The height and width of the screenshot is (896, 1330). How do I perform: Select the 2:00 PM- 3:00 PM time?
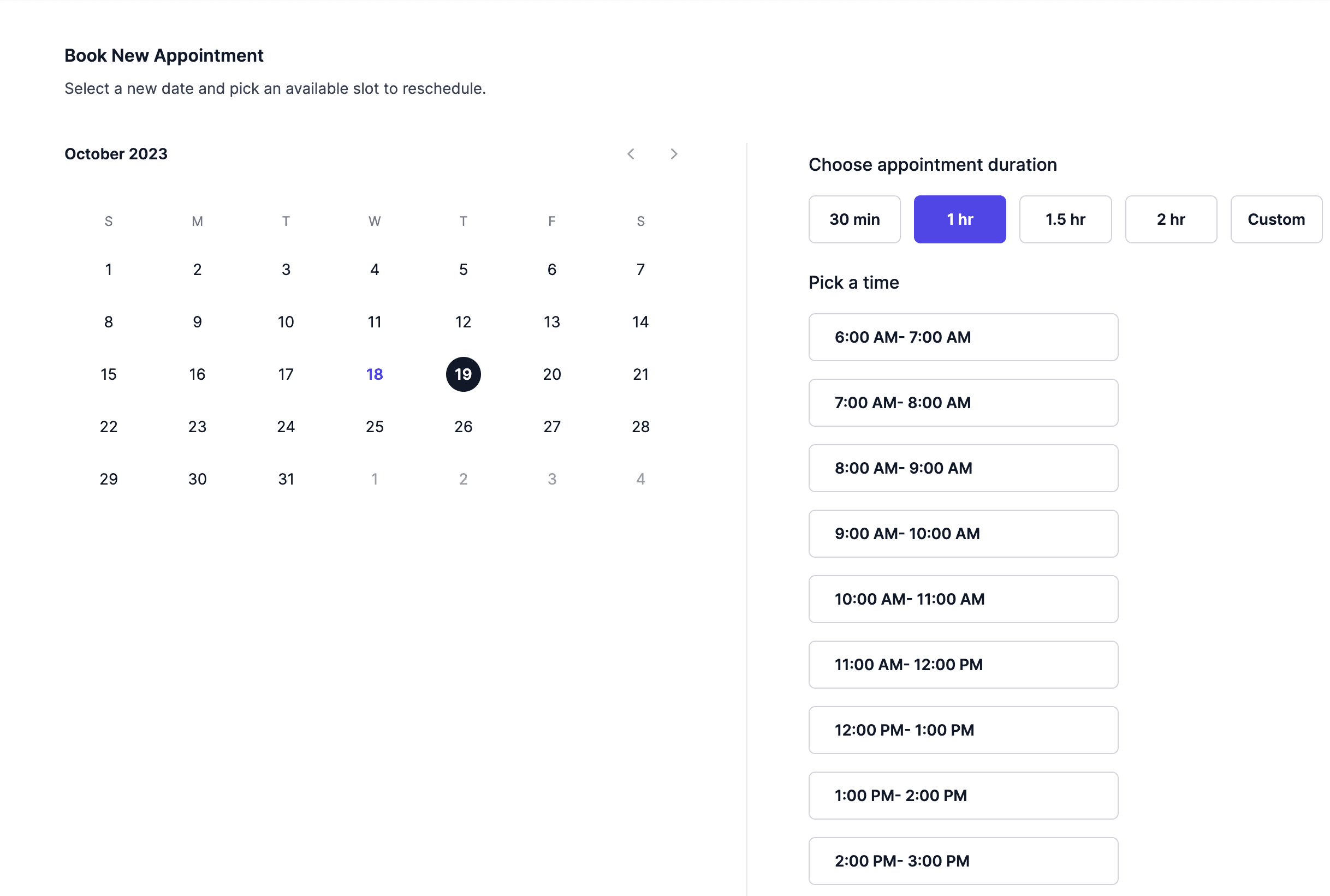coord(963,861)
